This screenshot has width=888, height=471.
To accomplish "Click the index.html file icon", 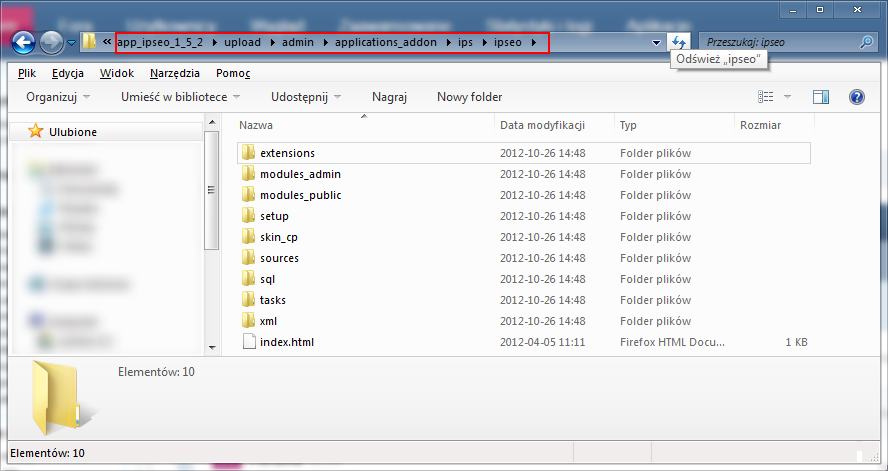I will coord(249,341).
